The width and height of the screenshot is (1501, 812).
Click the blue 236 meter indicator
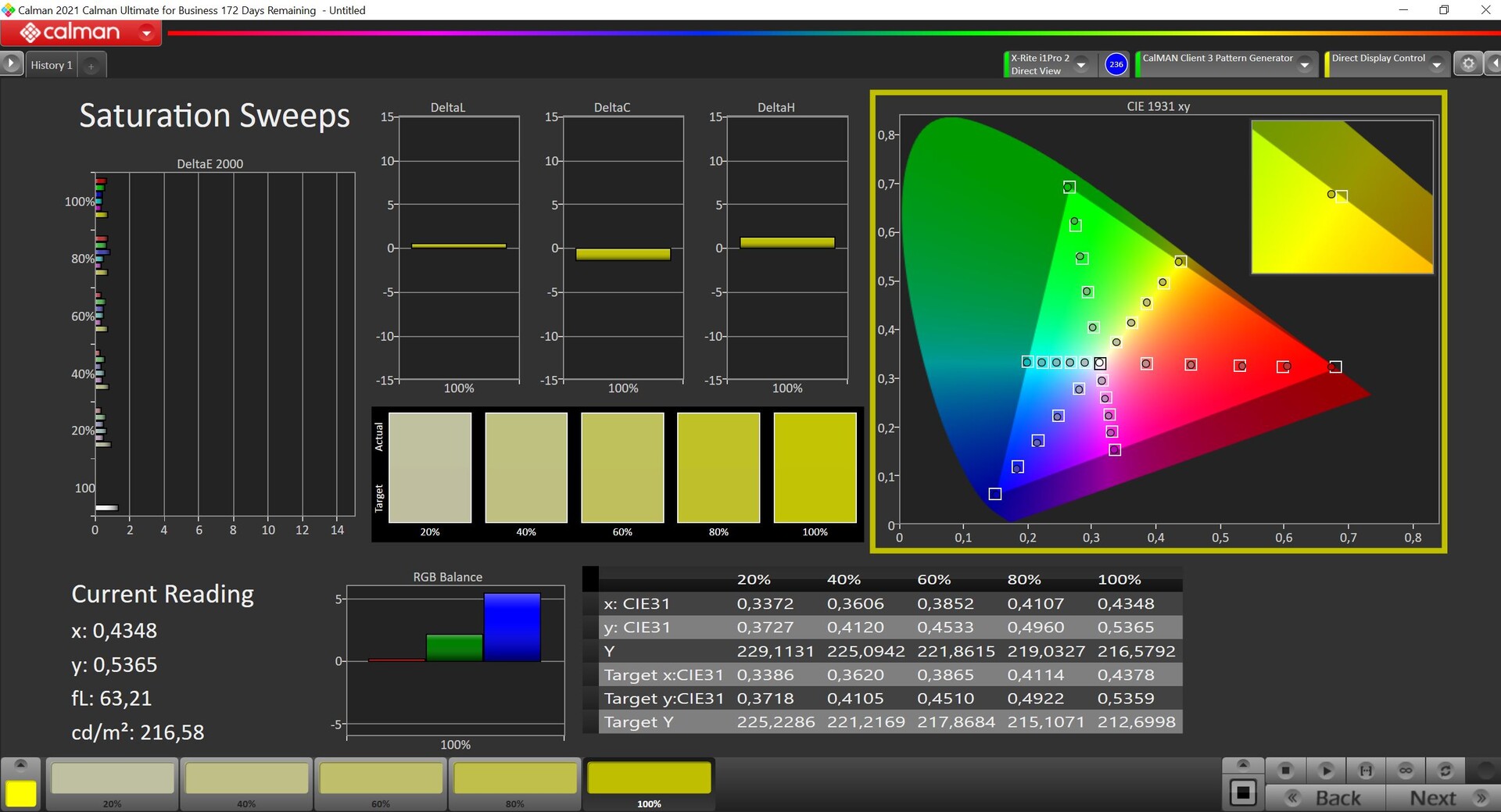point(1116,64)
